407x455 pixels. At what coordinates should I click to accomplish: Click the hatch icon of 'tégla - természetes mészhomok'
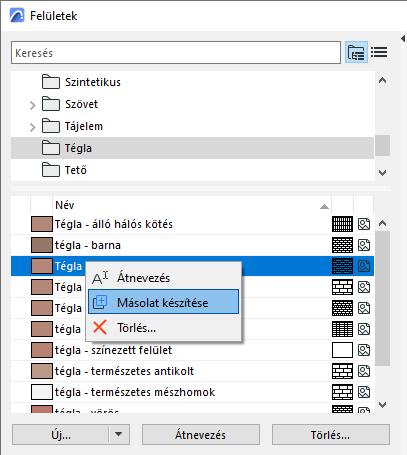(x=342, y=392)
